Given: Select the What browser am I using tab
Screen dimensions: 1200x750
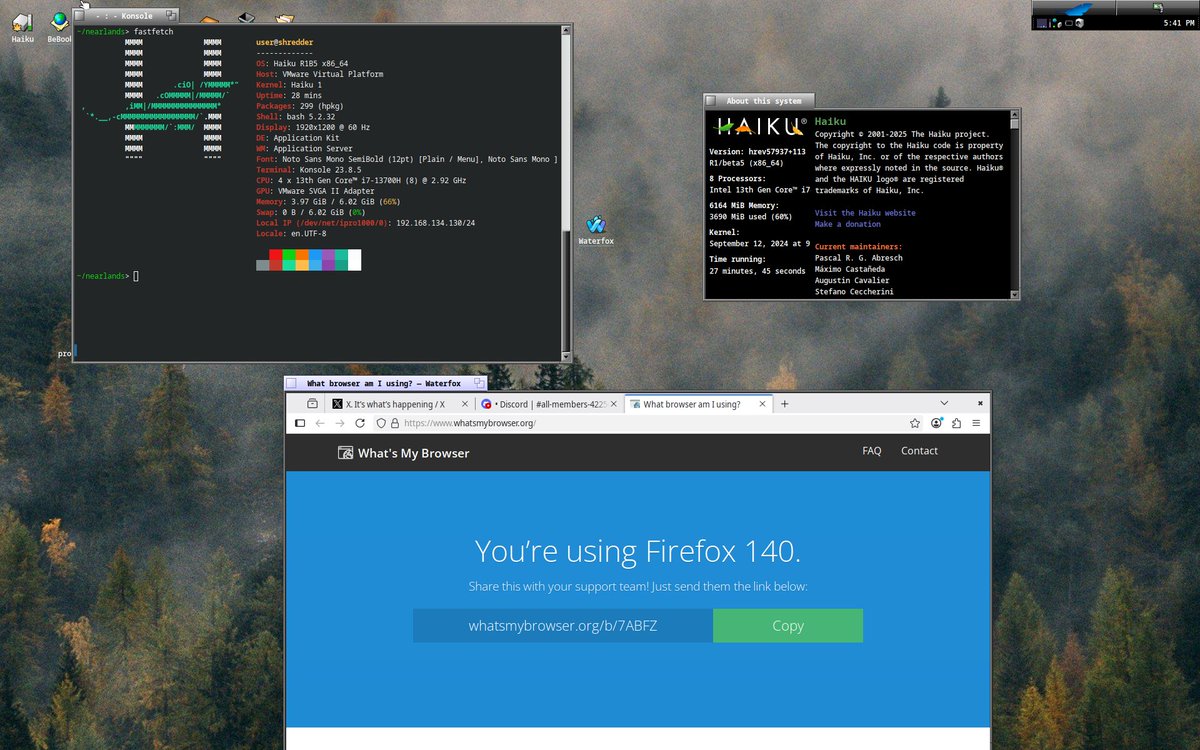Looking at the screenshot, I should pyautogui.click(x=698, y=404).
